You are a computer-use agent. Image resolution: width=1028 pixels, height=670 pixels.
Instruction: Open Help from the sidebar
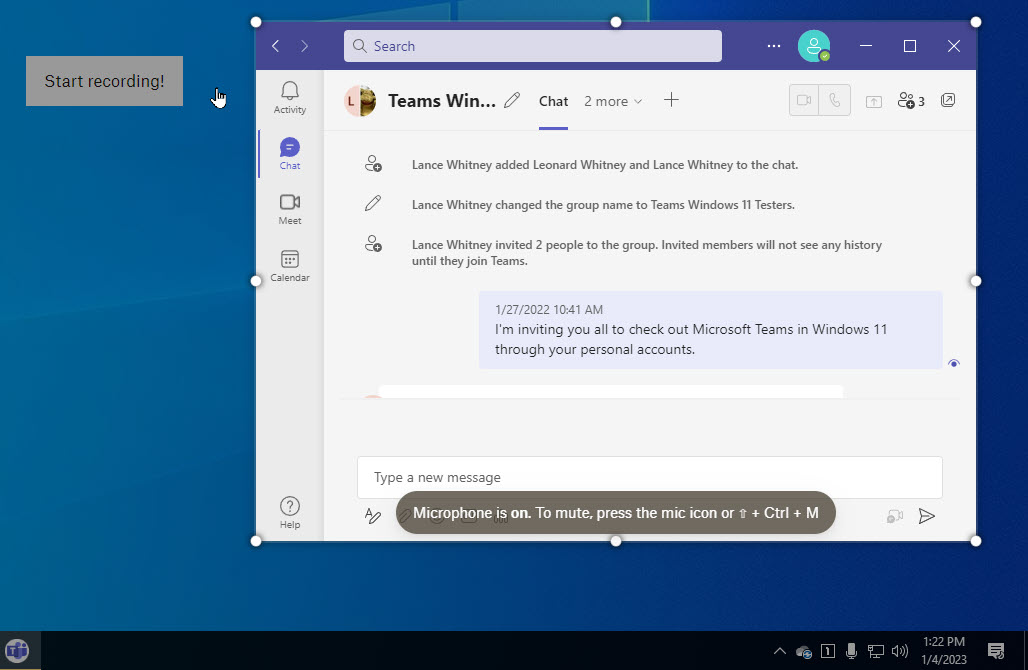click(x=289, y=510)
